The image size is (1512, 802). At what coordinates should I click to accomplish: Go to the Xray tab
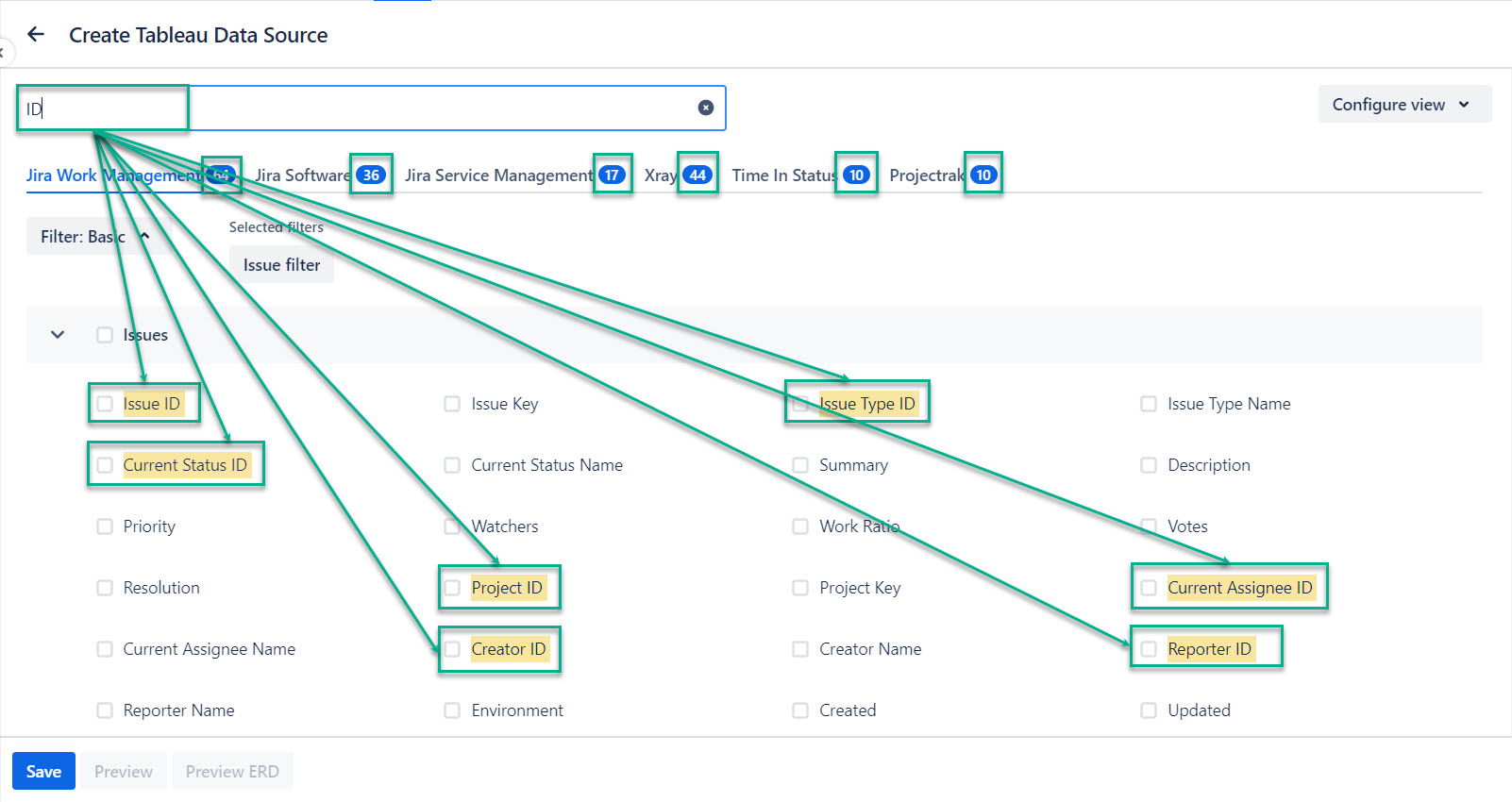tap(661, 175)
